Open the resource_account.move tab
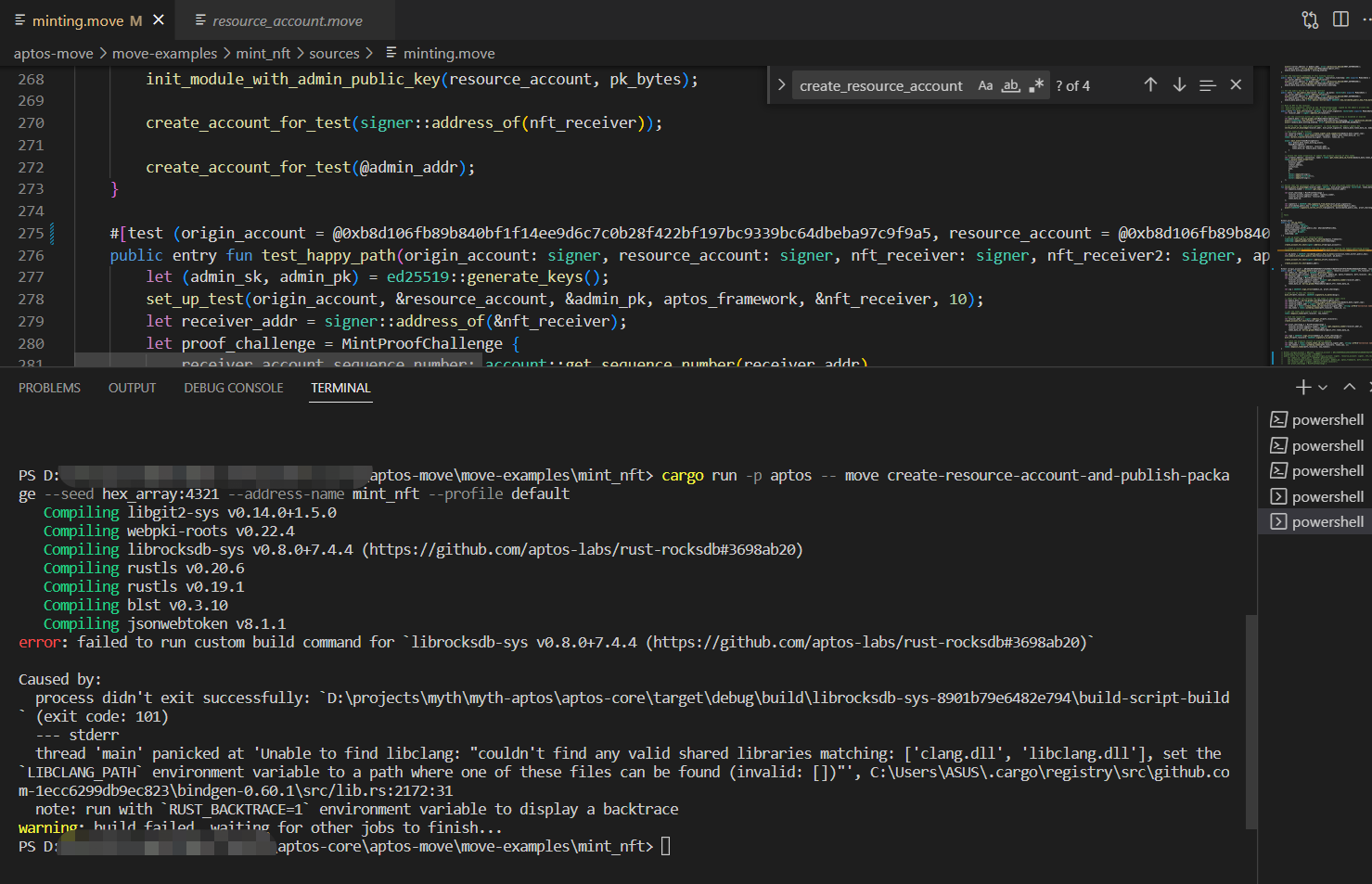This screenshot has width=1372, height=884. point(287,20)
